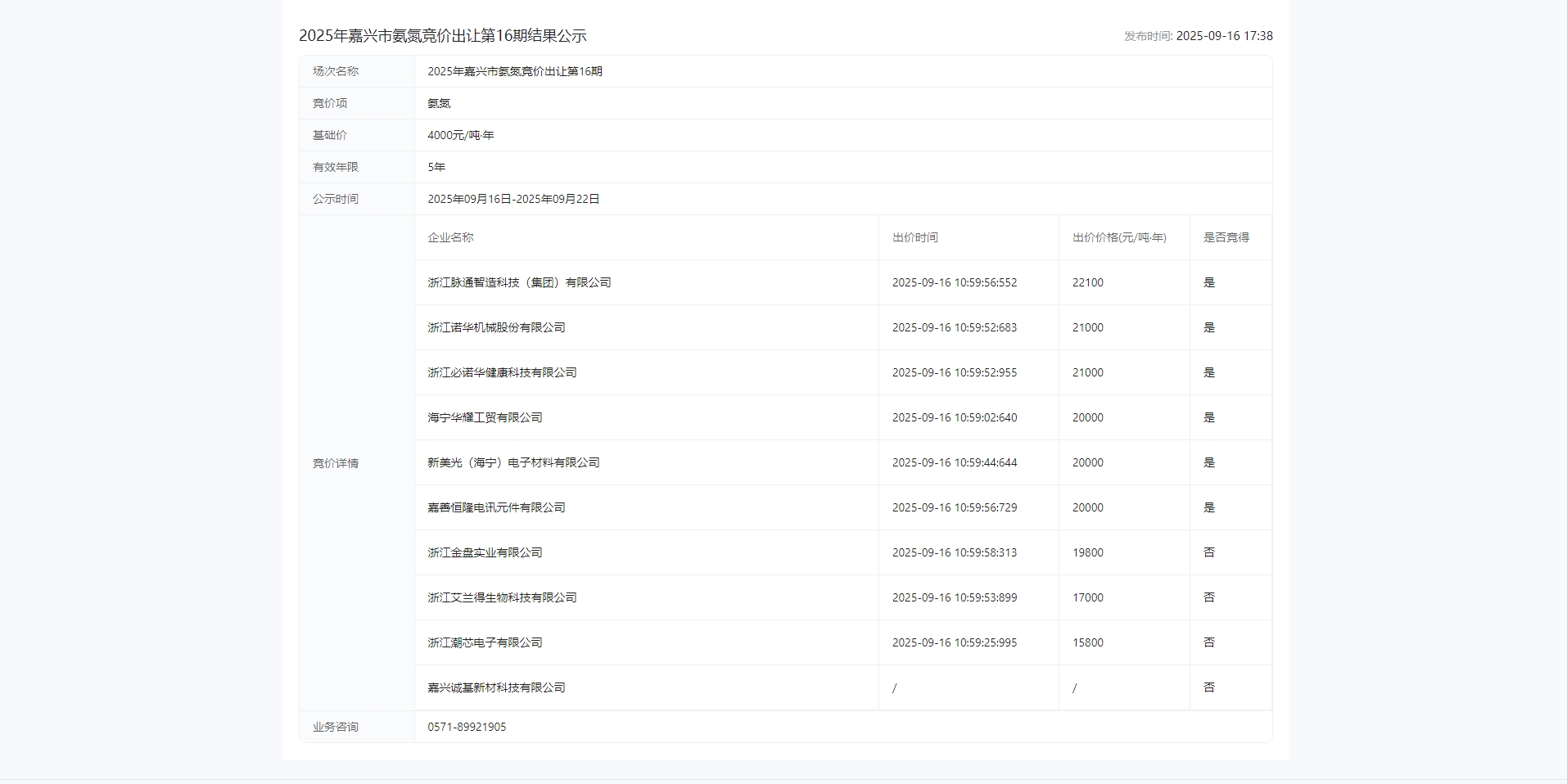Click the 公示时间 date range value

(x=513, y=199)
